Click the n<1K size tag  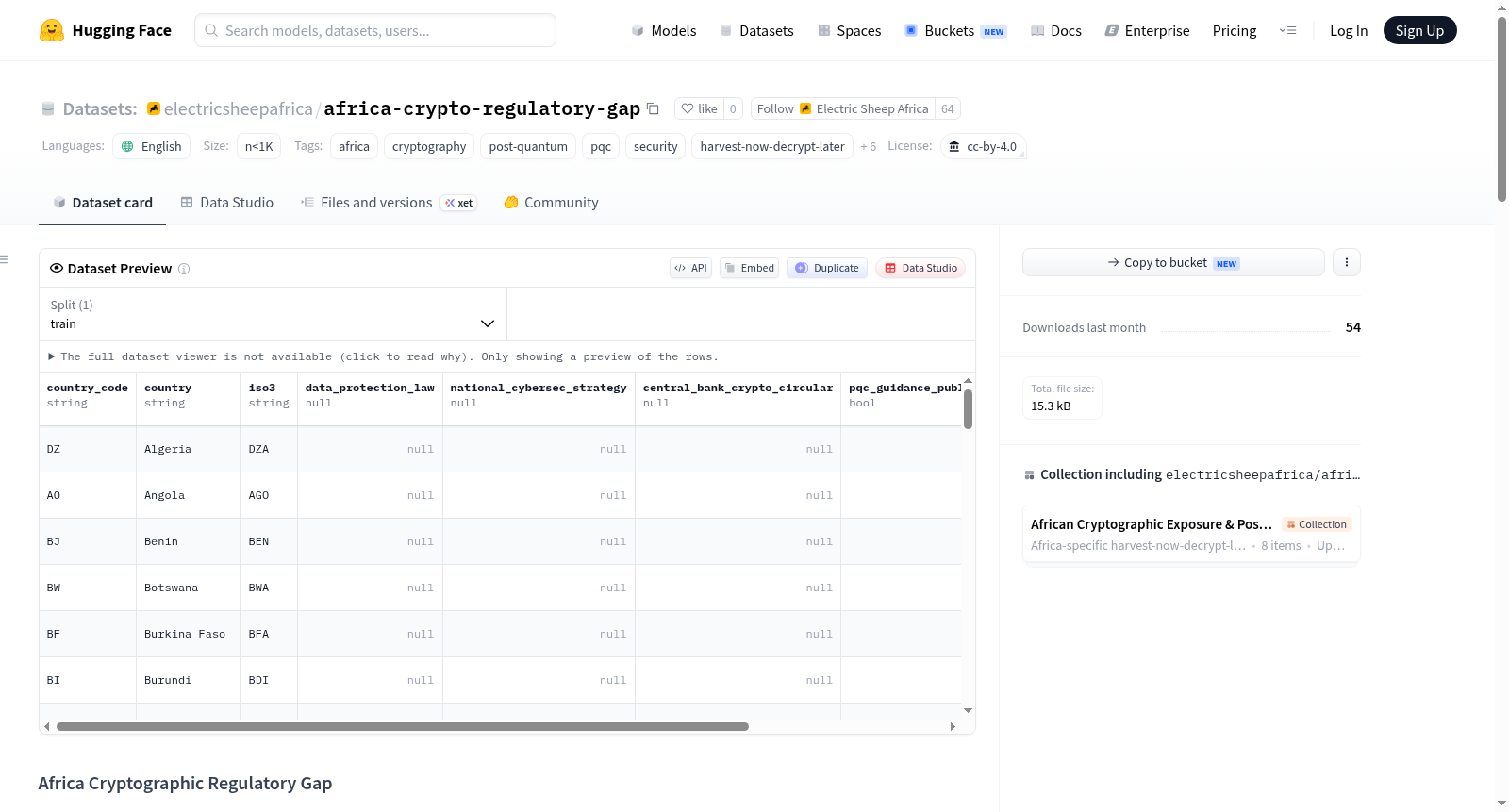(x=259, y=146)
